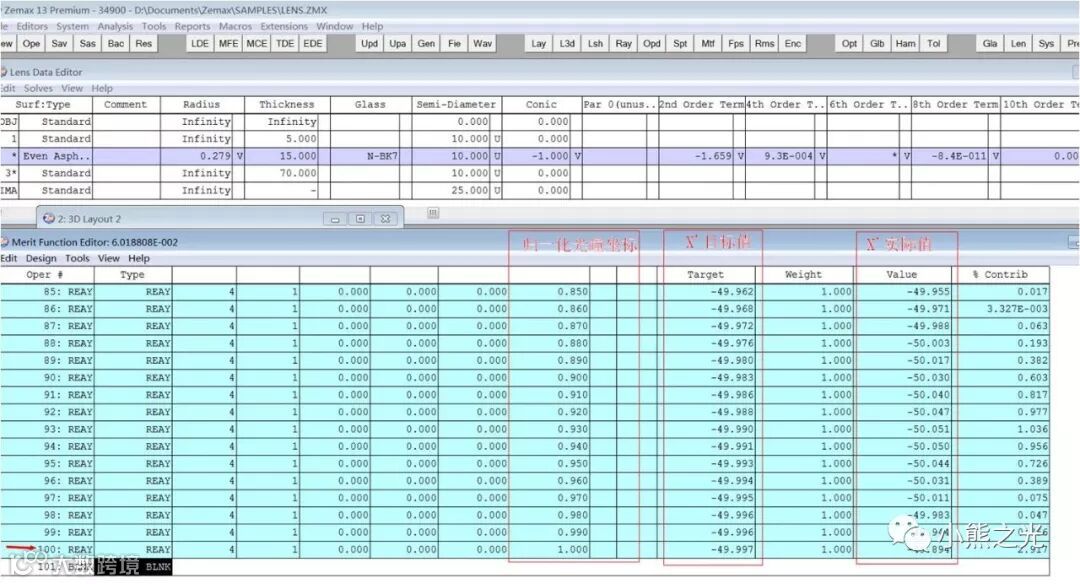The width and height of the screenshot is (1080, 584).
Task: Open the Editors menu in main menu bar
Action: pos(32,26)
